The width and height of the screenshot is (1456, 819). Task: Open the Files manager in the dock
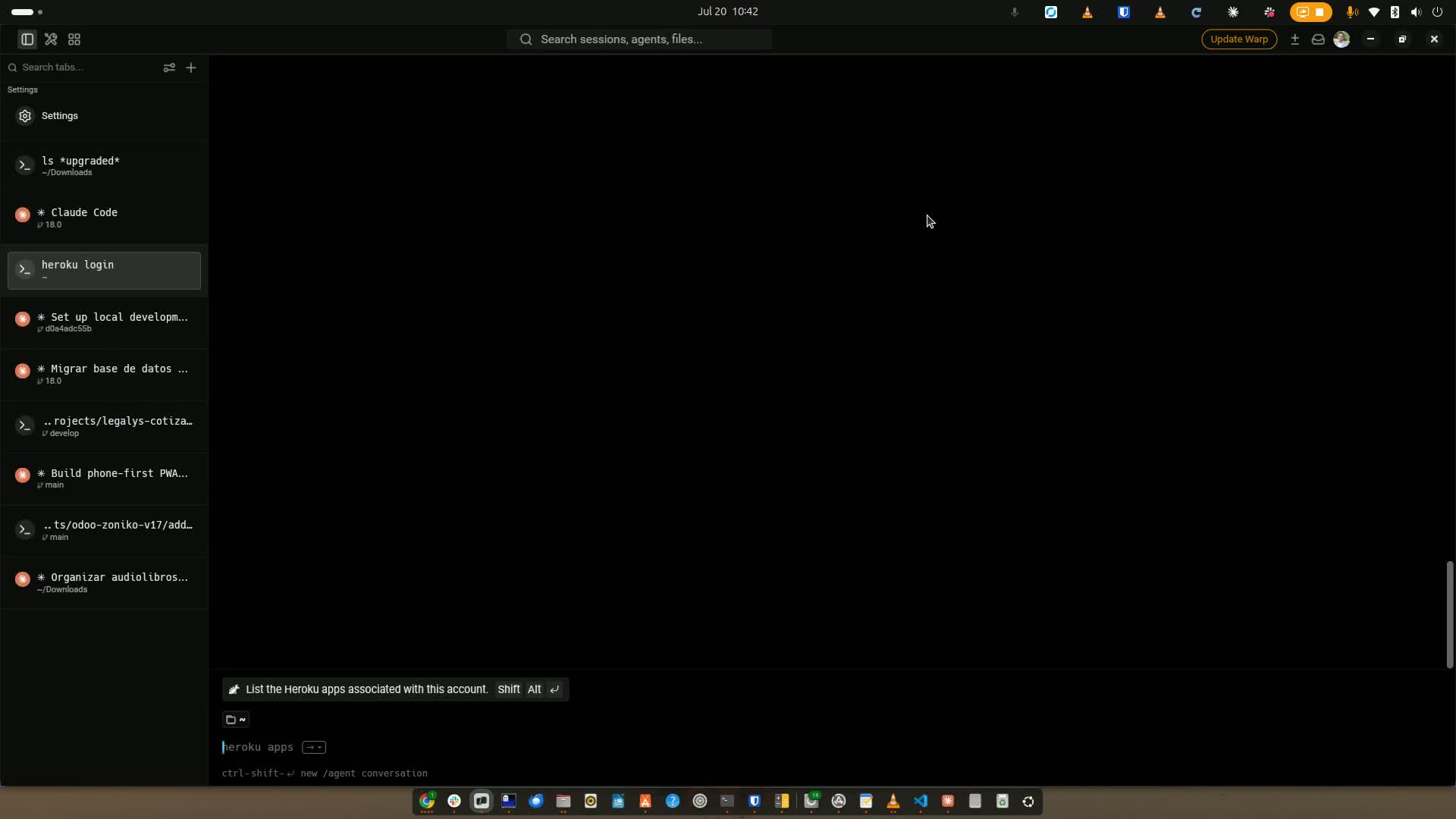(563, 802)
